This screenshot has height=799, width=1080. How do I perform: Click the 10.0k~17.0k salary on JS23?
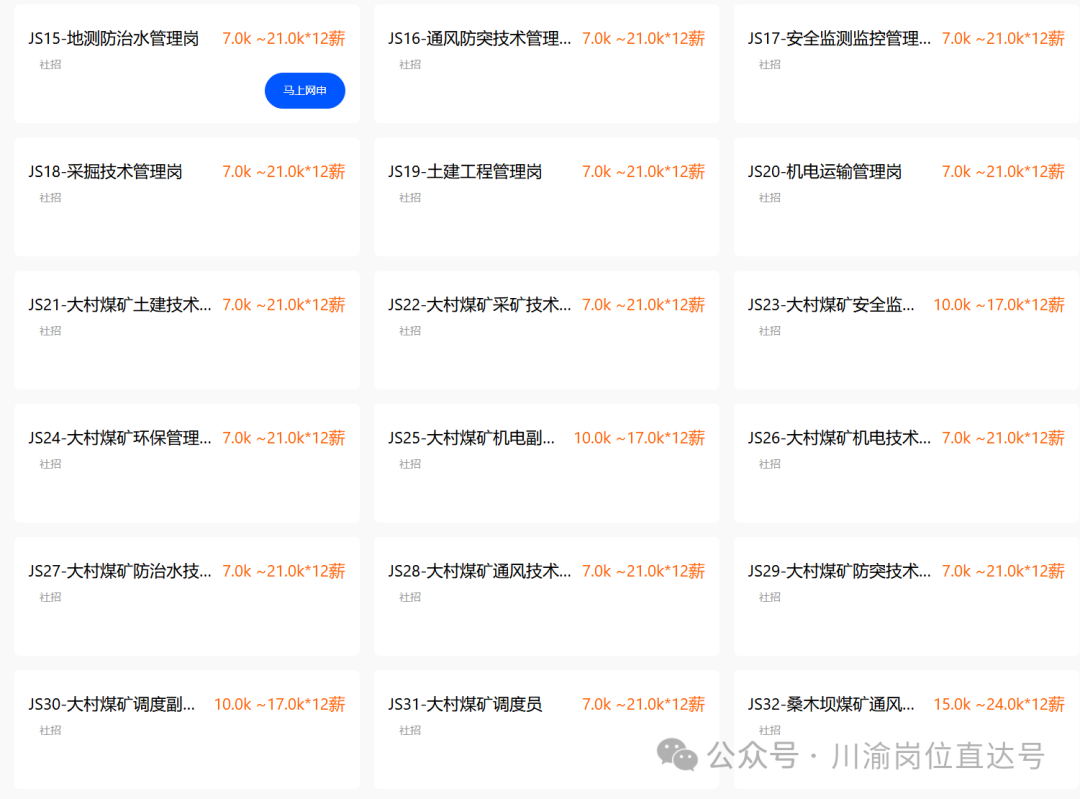pos(999,304)
